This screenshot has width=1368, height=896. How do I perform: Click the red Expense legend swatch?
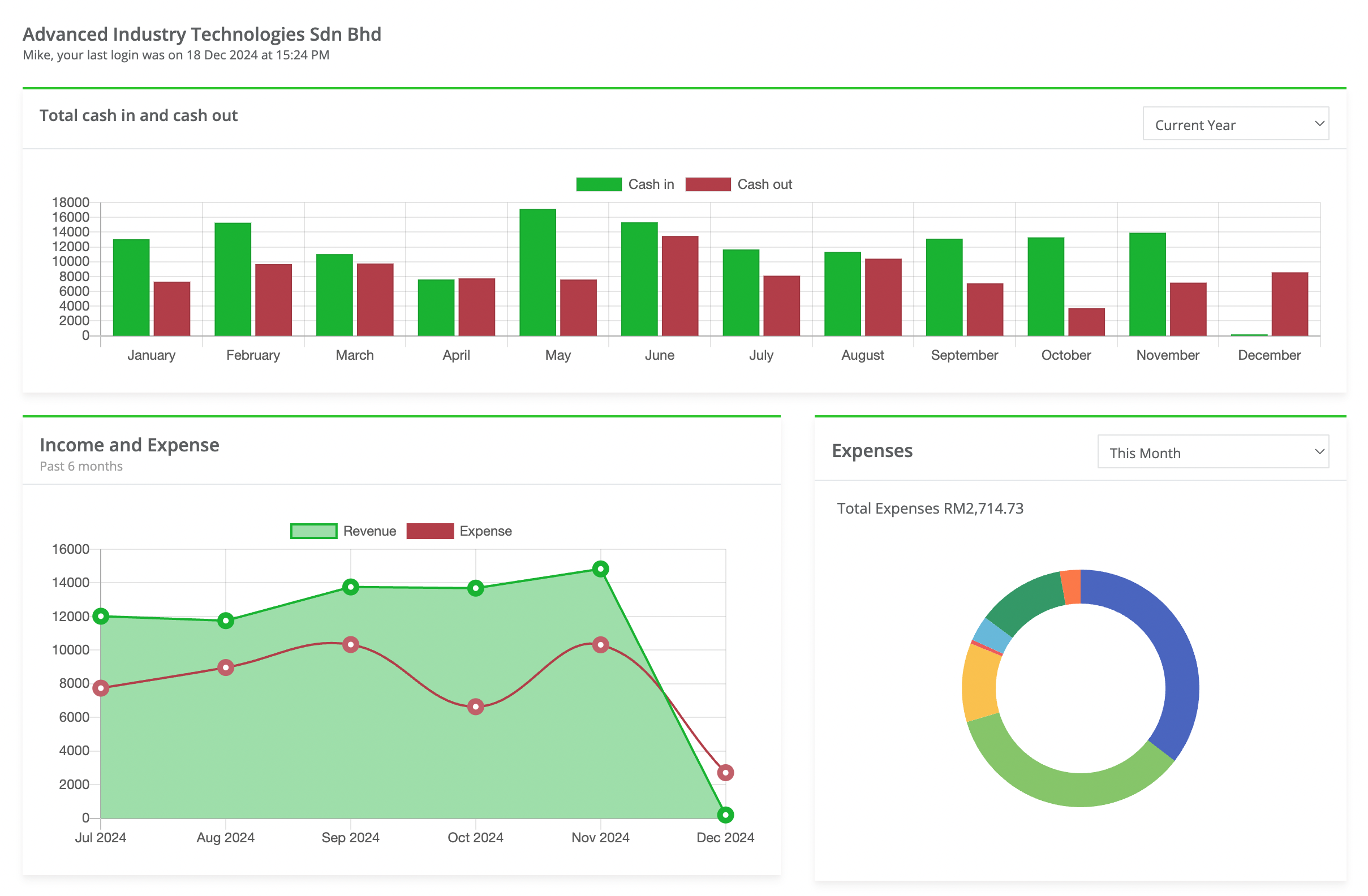(x=429, y=531)
